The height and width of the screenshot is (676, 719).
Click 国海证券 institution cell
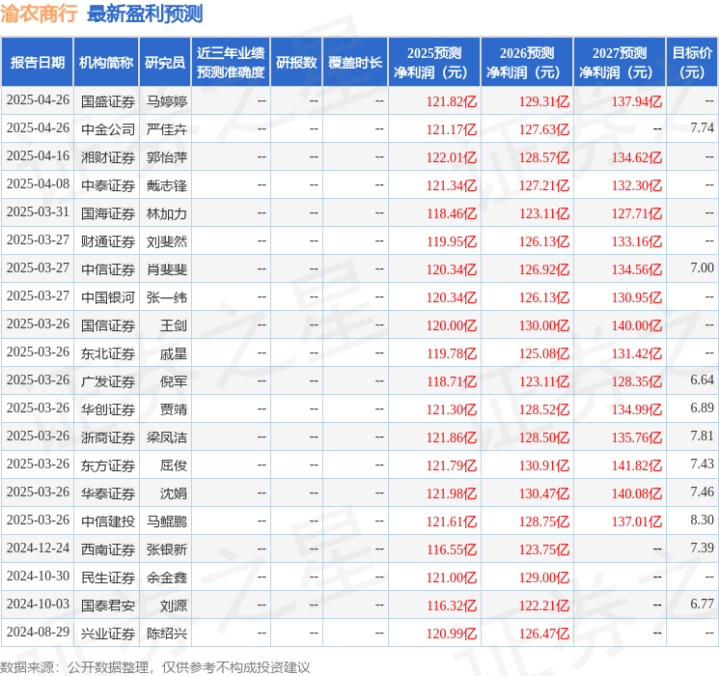(108, 213)
